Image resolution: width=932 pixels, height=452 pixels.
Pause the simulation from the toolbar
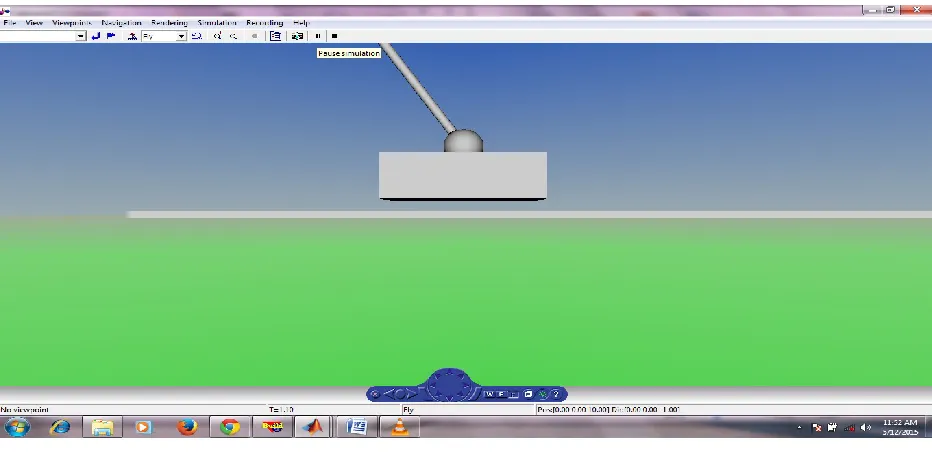(x=318, y=36)
